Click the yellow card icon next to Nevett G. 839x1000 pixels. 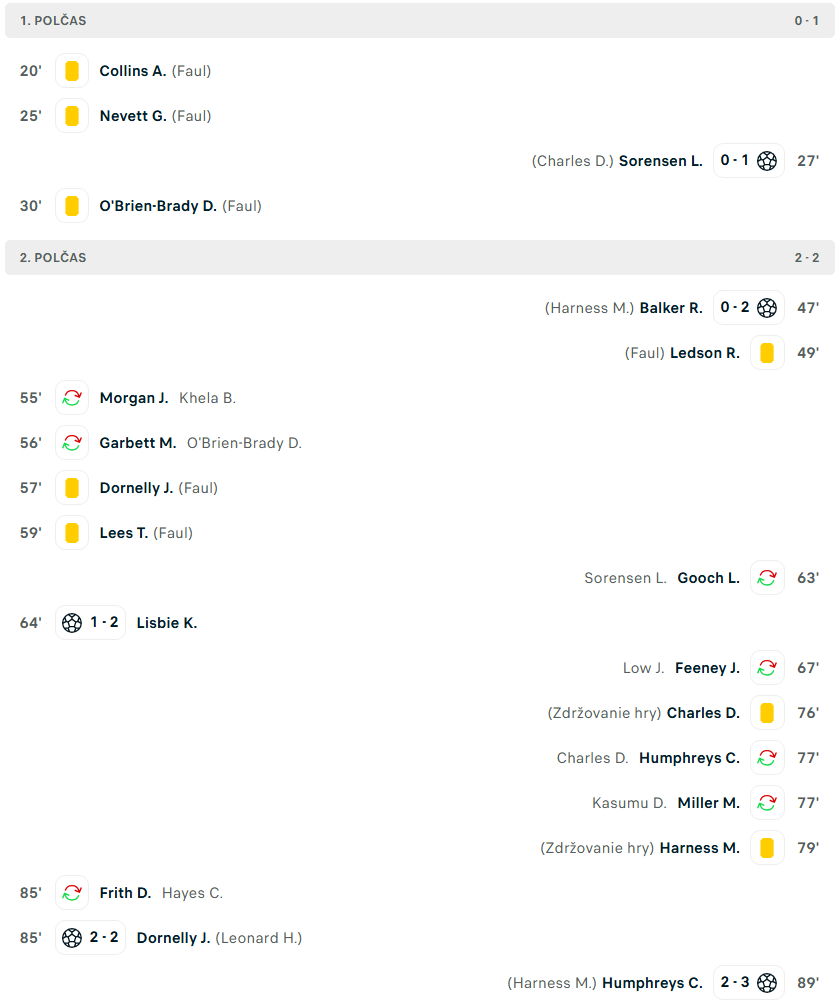(72, 116)
